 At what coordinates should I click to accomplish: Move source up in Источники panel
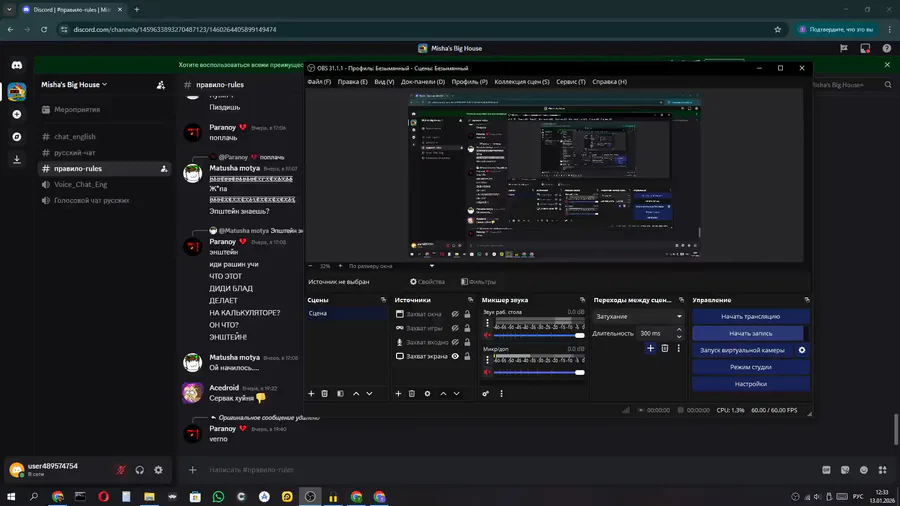click(x=443, y=394)
